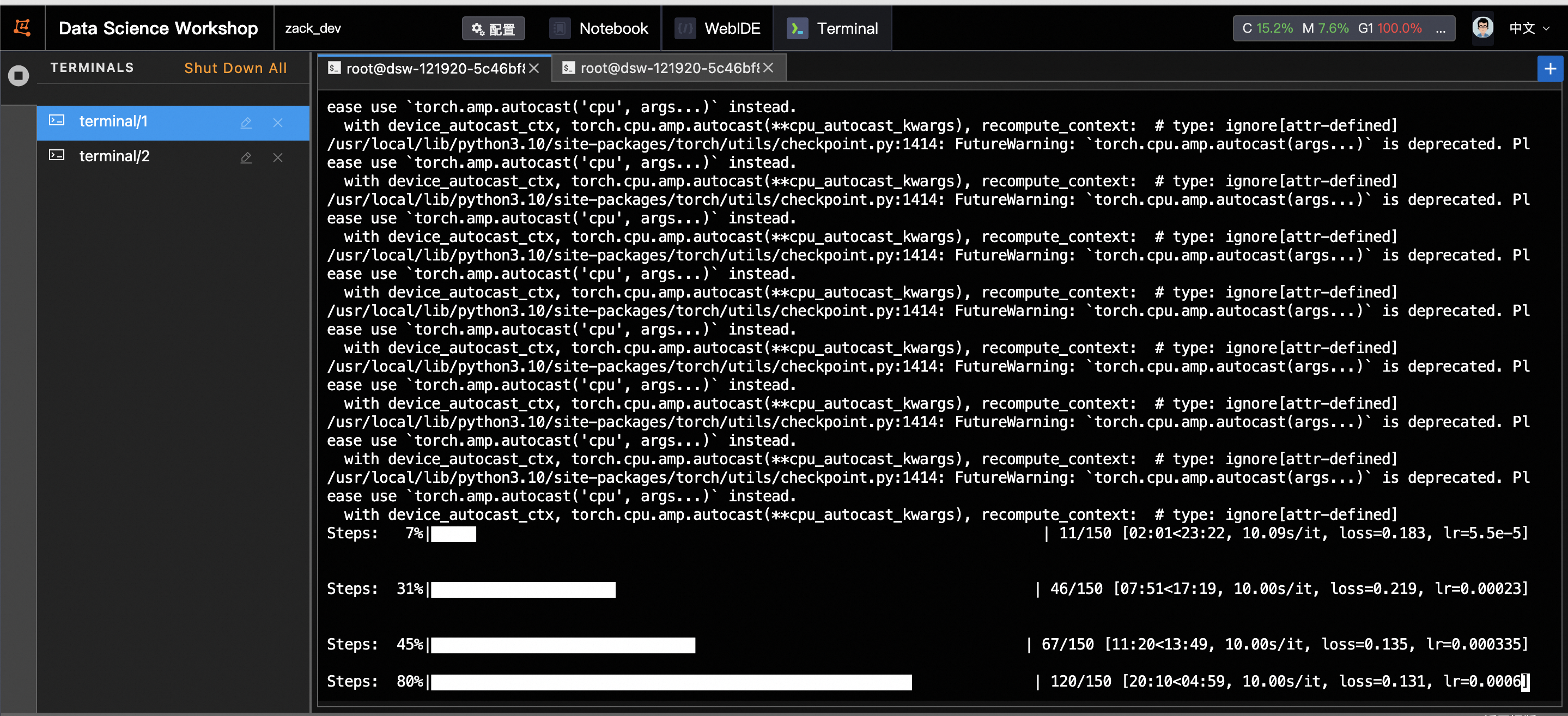
Task: Switch to the Notebook tab
Action: pyautogui.click(x=599, y=28)
